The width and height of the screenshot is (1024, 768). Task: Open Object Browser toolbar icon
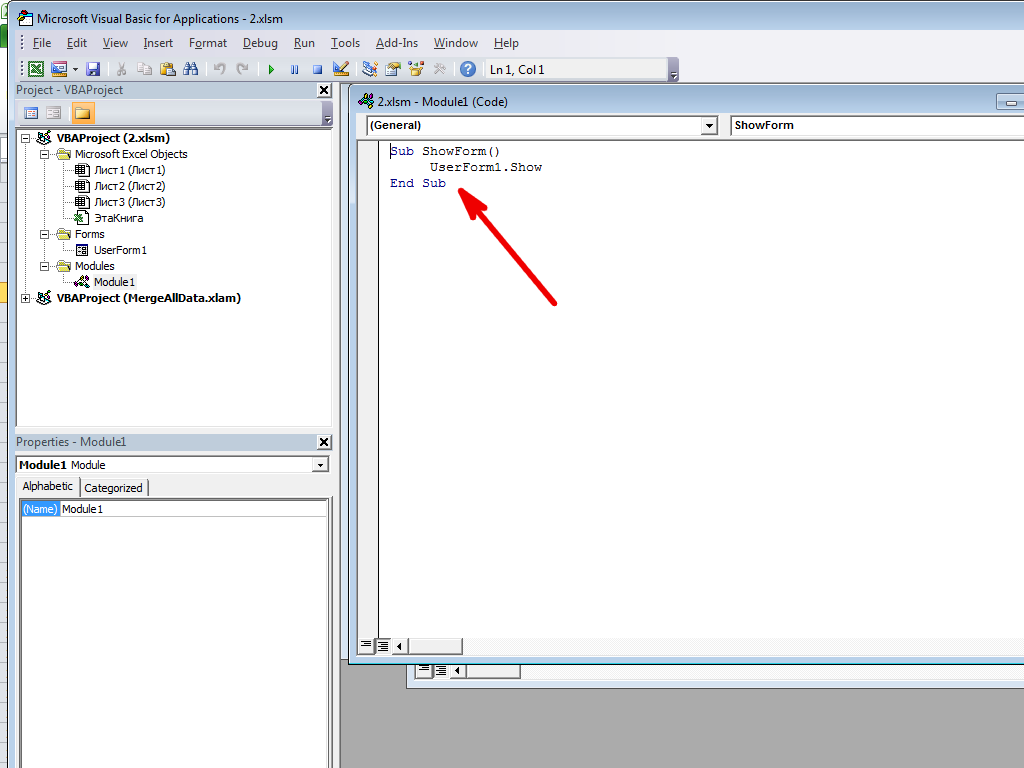pos(416,69)
